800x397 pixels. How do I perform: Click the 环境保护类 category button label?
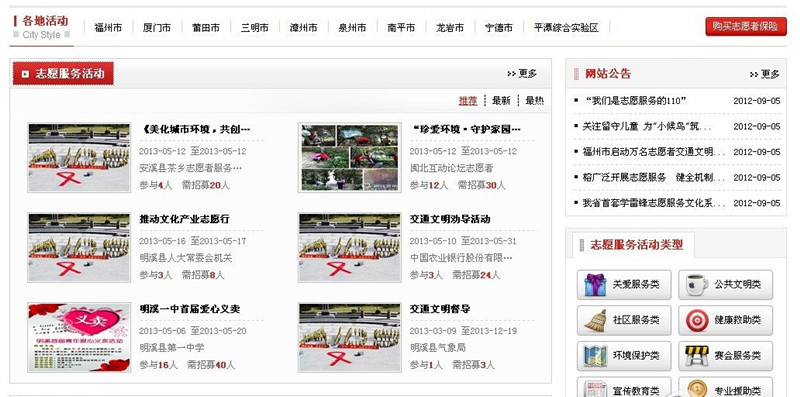(636, 356)
